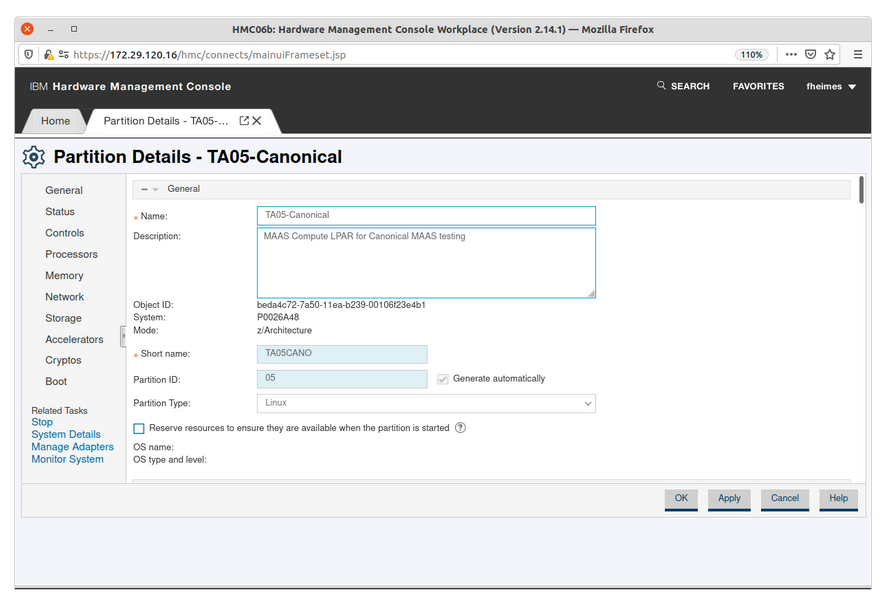Click the help icon beside Reserve resources
This screenshot has height=612, width=889.
pos(460,428)
